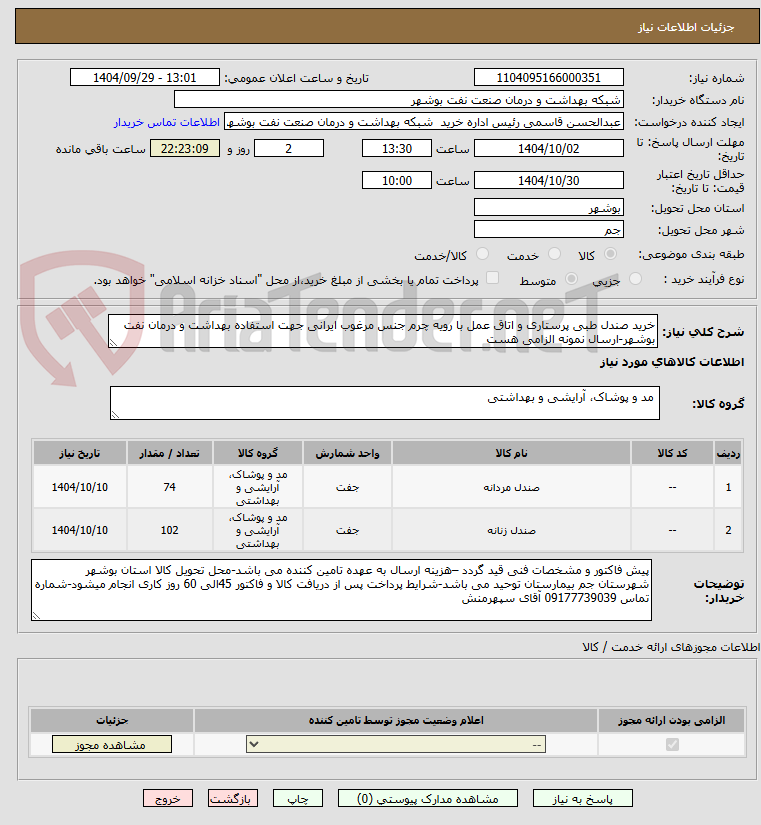Click the بازگشت back button
The image size is (761, 825).
coord(233,798)
